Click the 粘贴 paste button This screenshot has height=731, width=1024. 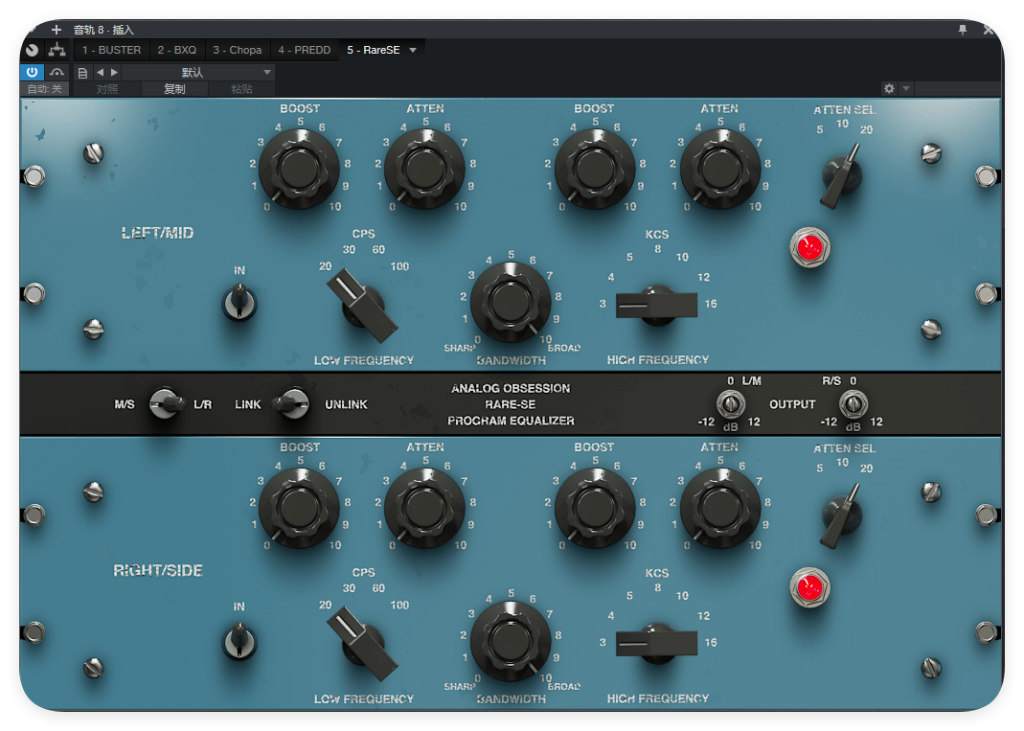(x=242, y=89)
